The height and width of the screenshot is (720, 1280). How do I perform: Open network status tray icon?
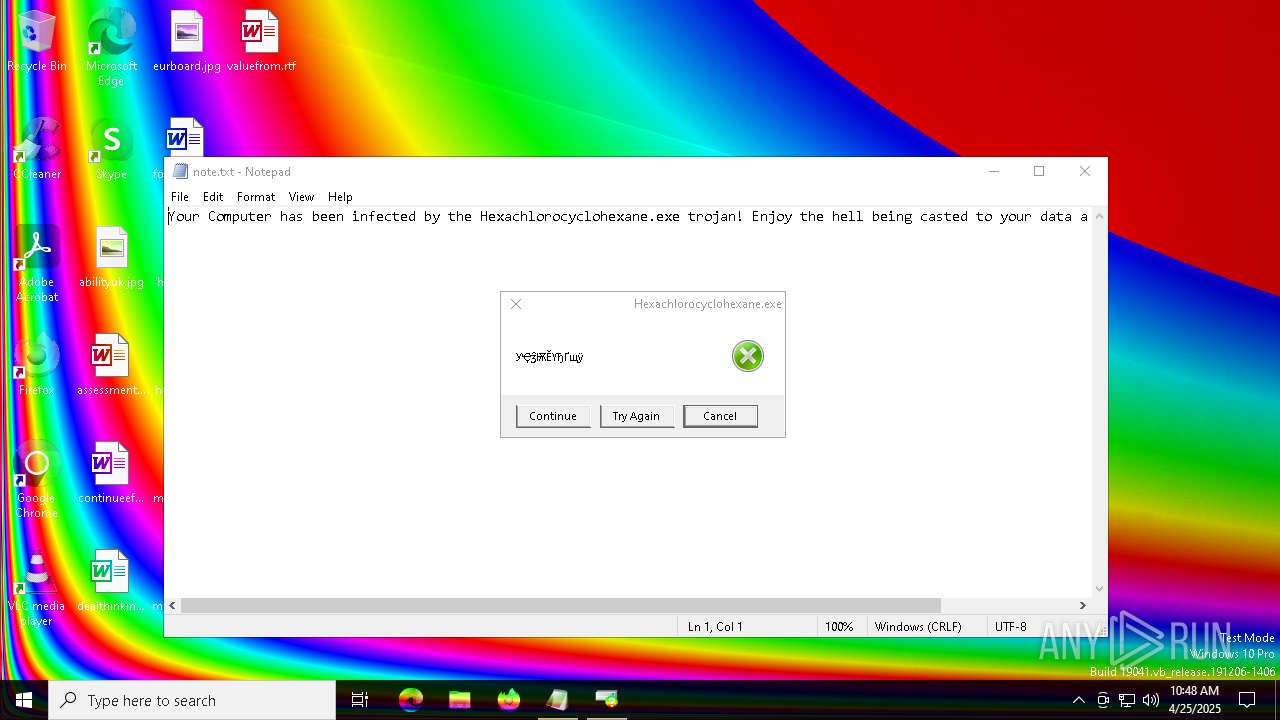pos(1127,700)
